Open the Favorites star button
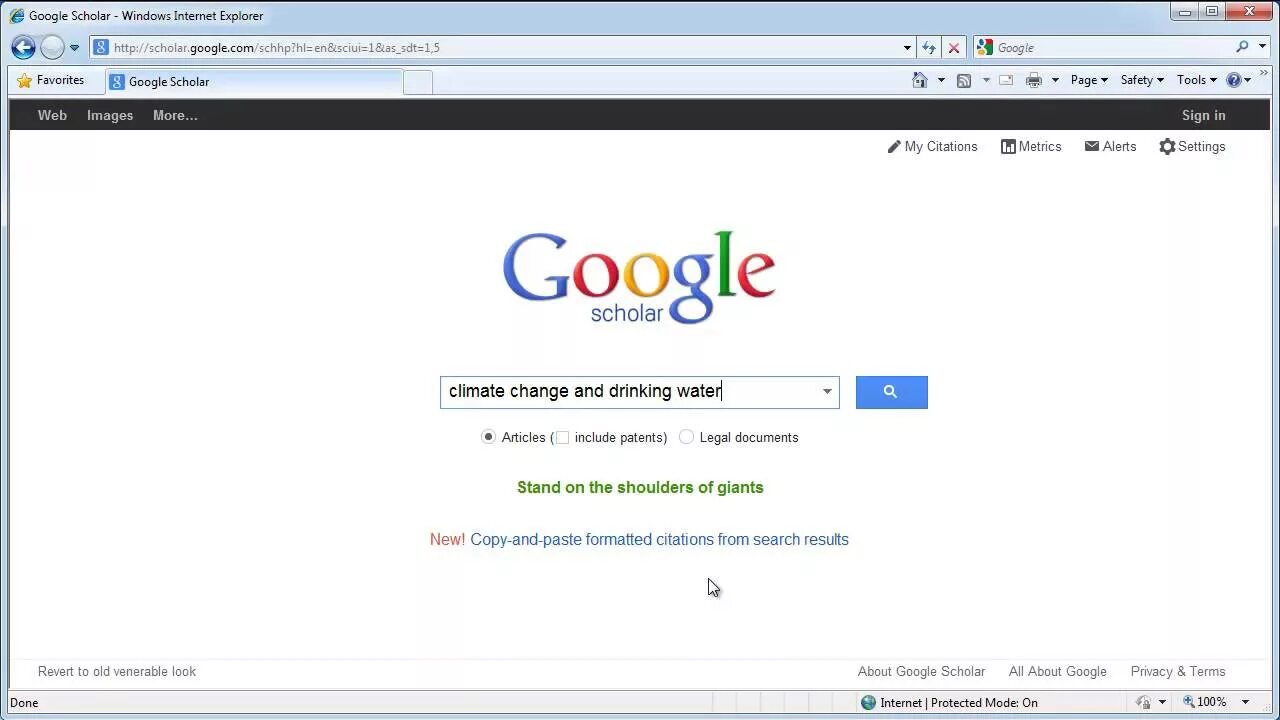This screenshot has width=1280, height=720. [51, 80]
